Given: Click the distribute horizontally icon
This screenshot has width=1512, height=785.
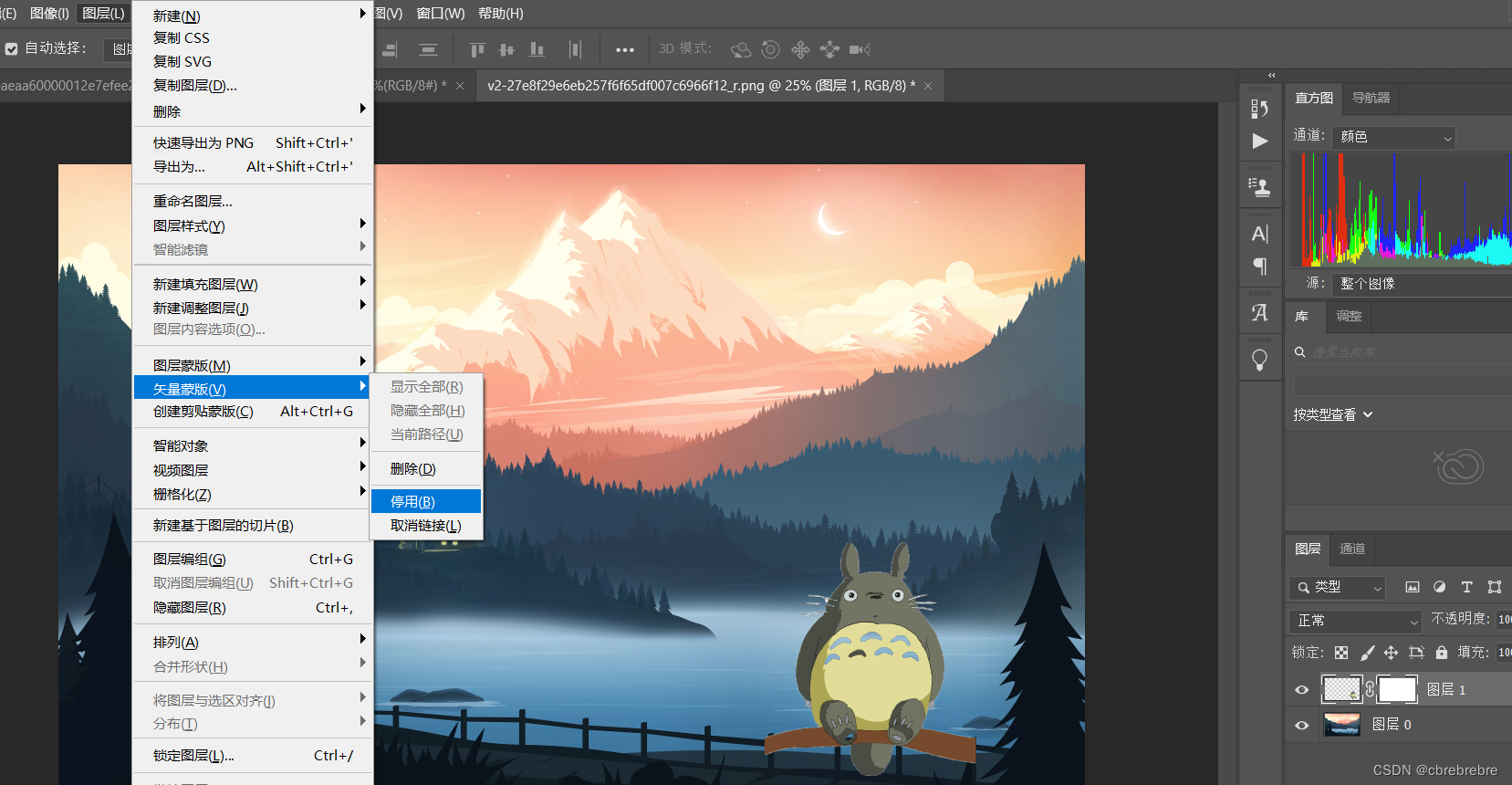Looking at the screenshot, I should pos(575,49).
